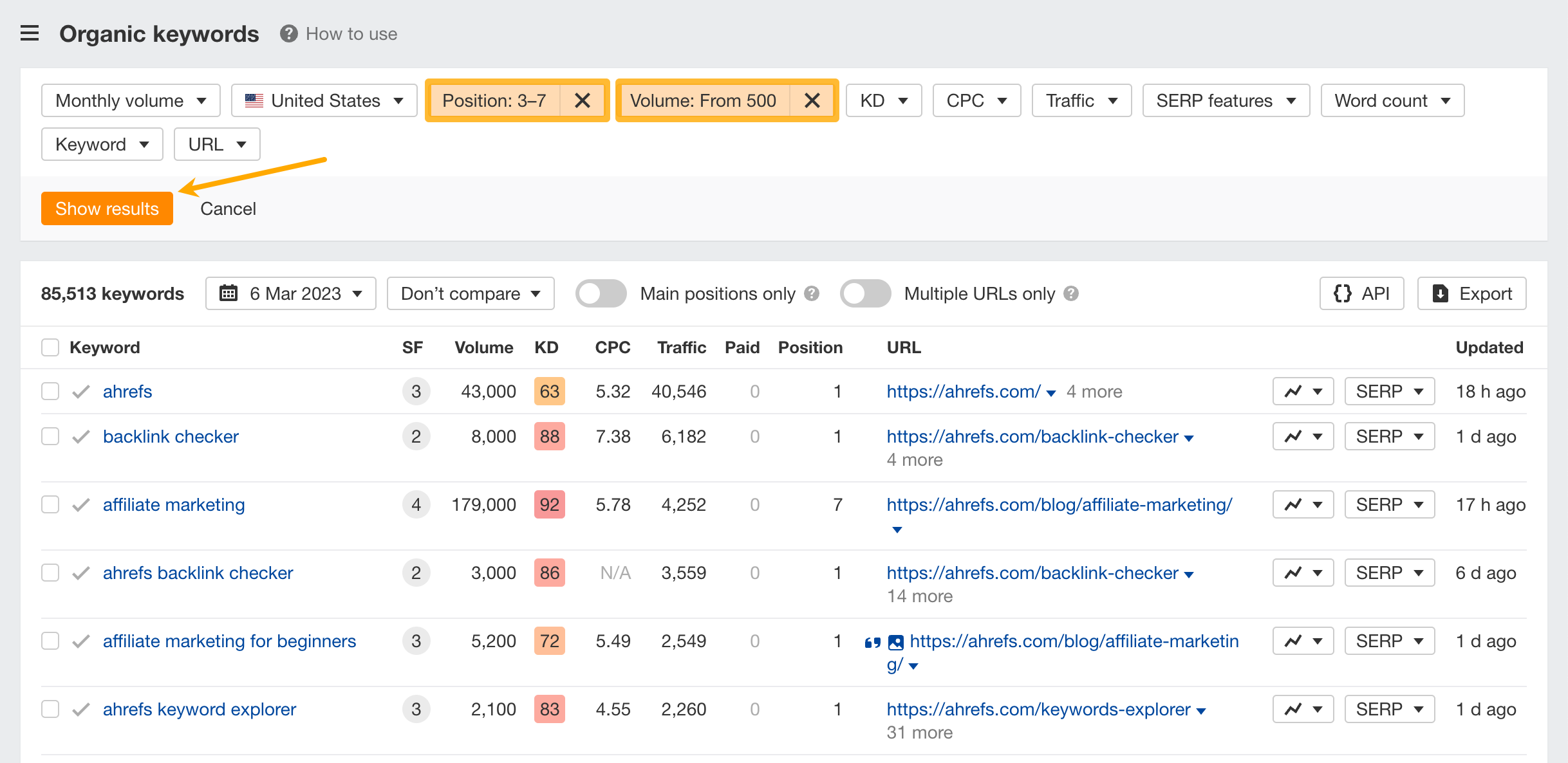Open the Monthly volume dropdown
The image size is (1568, 763).
tap(131, 100)
